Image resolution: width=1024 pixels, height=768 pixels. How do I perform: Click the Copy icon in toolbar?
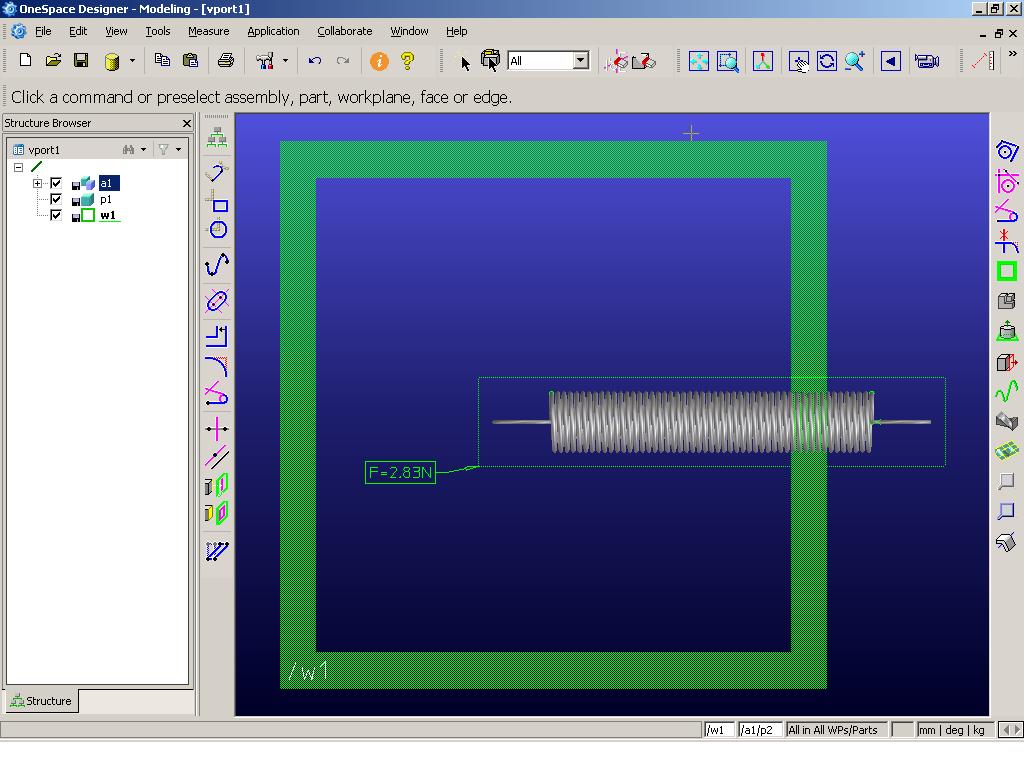click(x=162, y=60)
